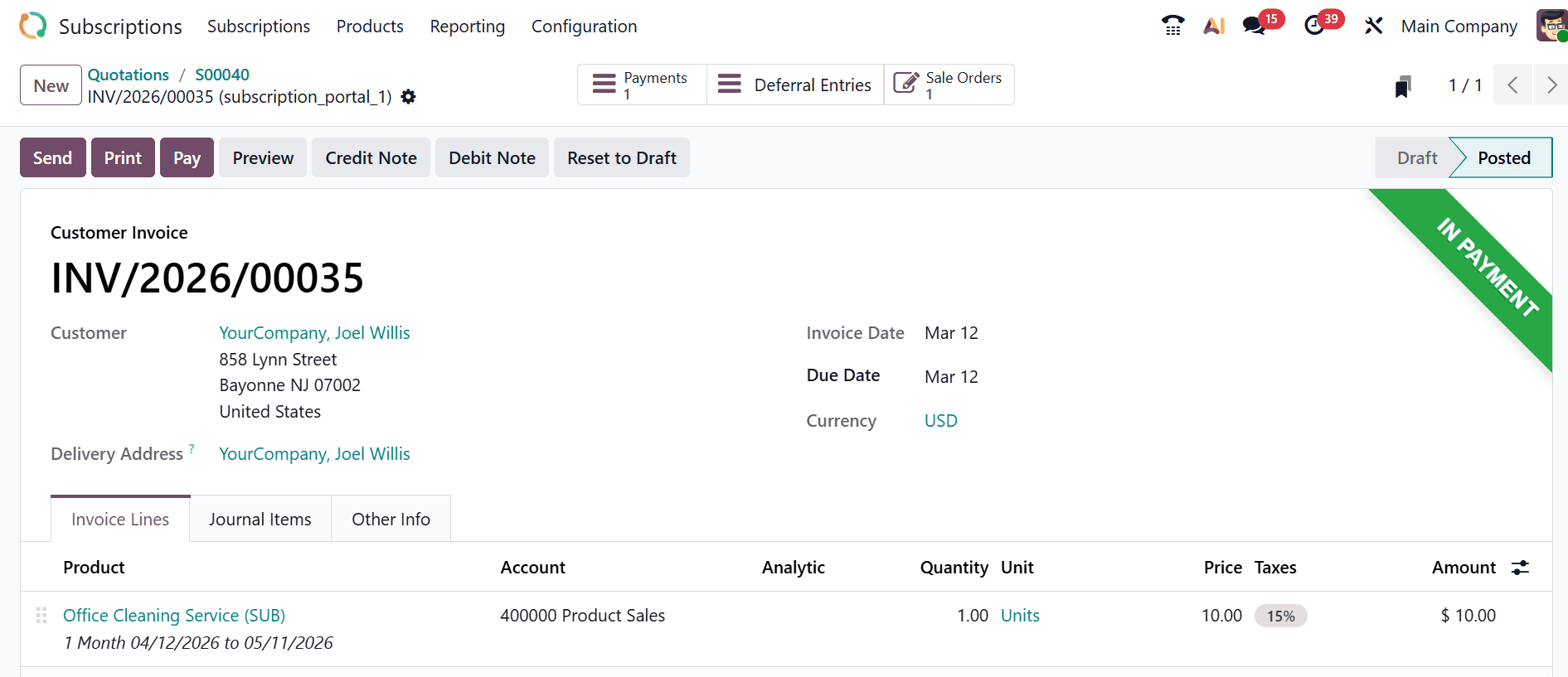
Task: Open the Payments smart button
Action: 642,85
